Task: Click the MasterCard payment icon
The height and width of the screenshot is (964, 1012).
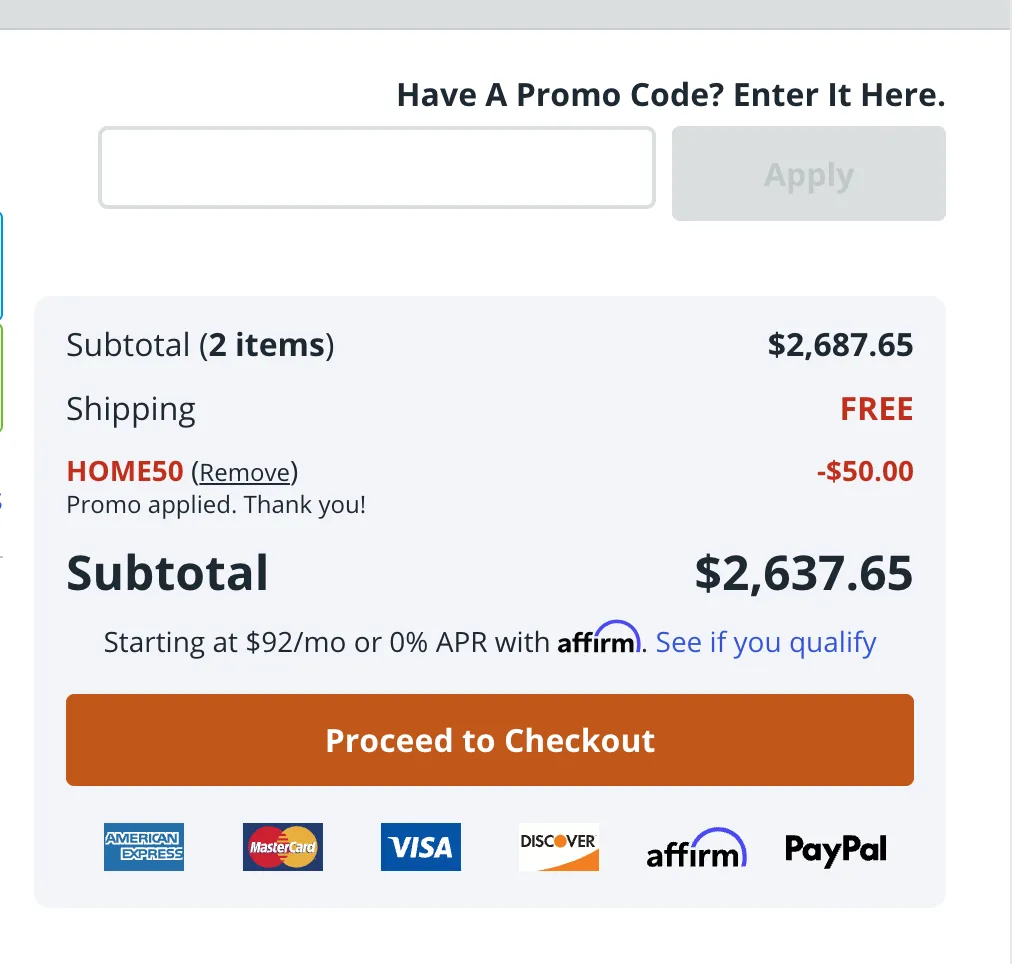Action: [x=282, y=848]
